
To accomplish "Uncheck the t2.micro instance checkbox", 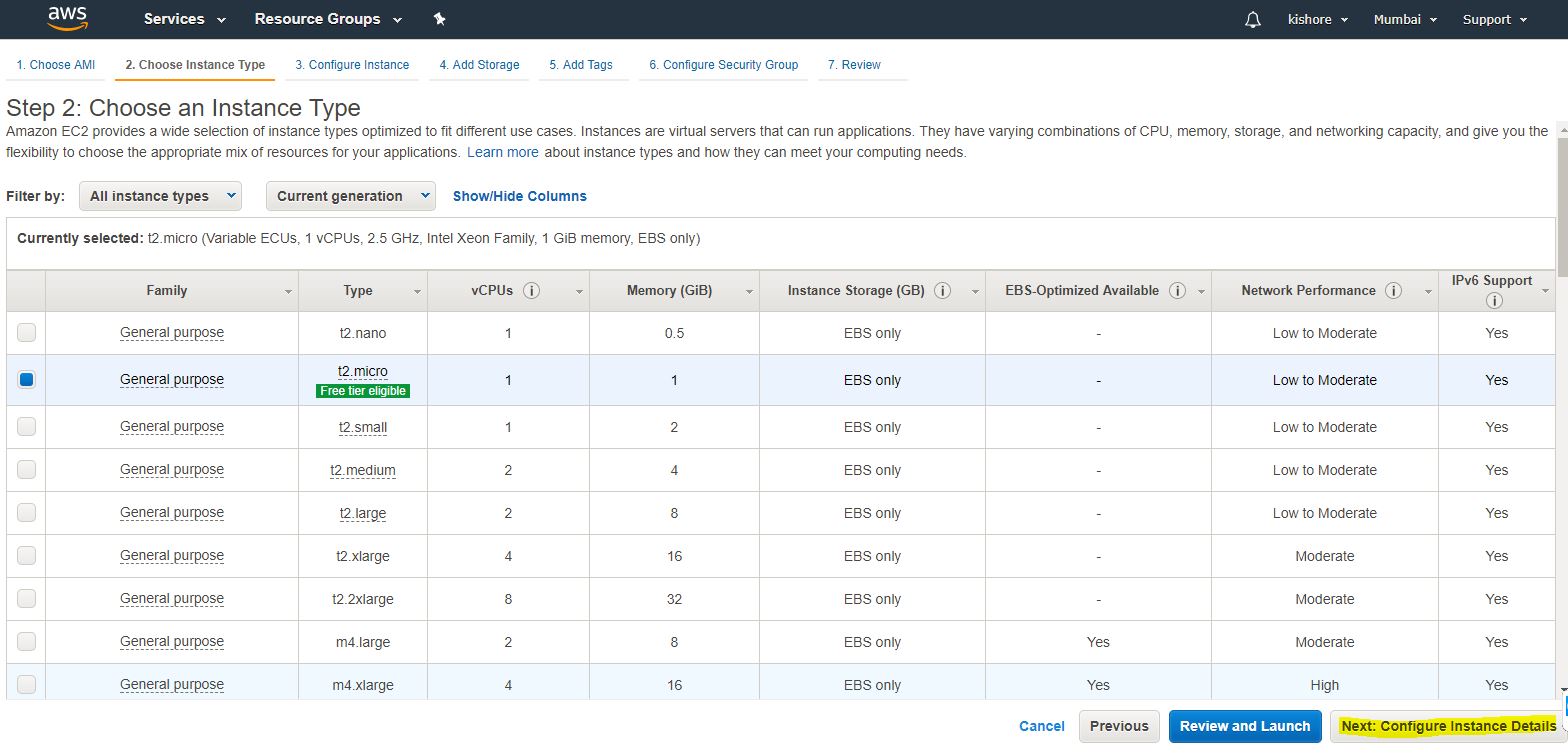I will coord(27,380).
